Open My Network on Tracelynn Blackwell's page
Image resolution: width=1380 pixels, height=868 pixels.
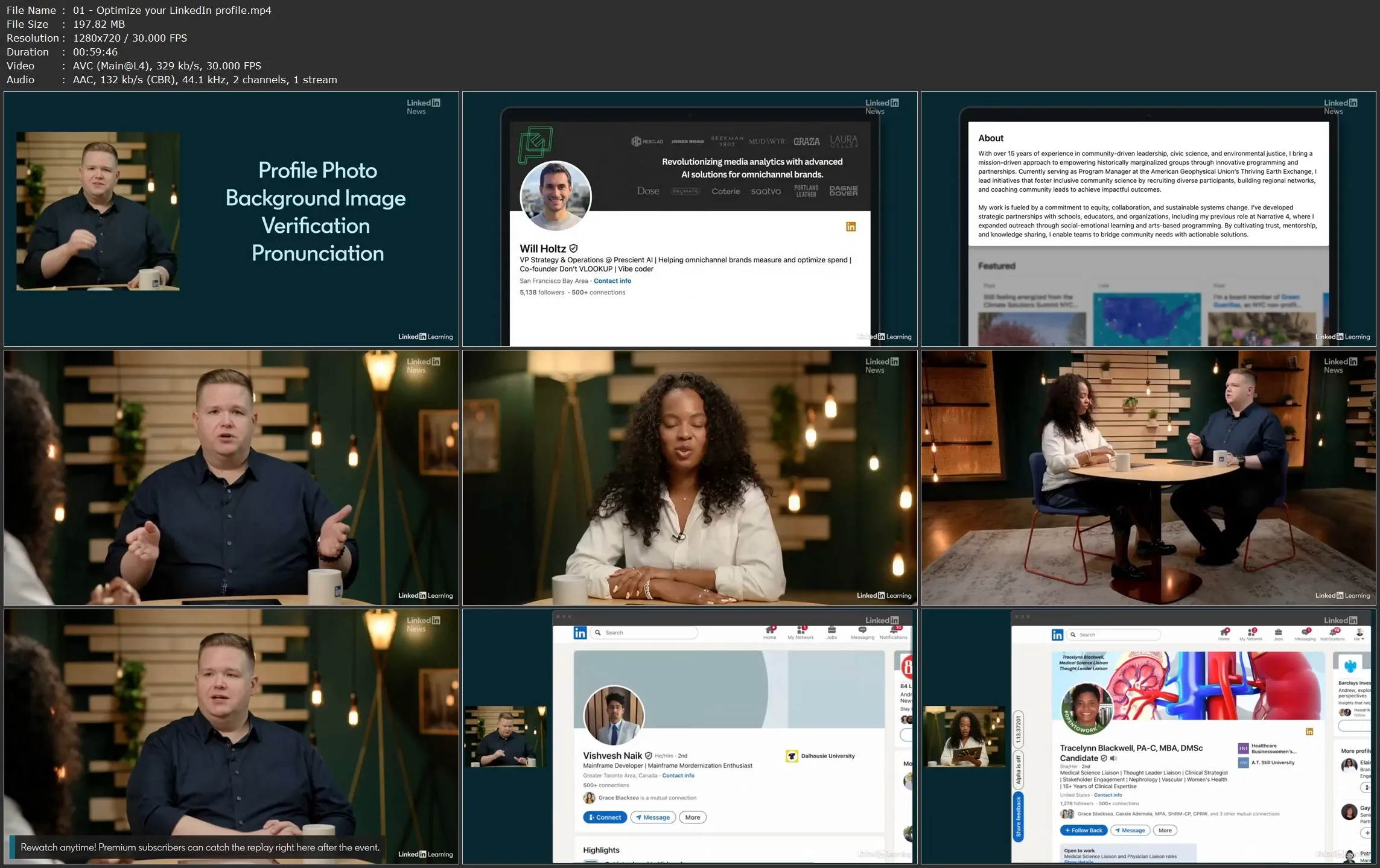click(1251, 634)
